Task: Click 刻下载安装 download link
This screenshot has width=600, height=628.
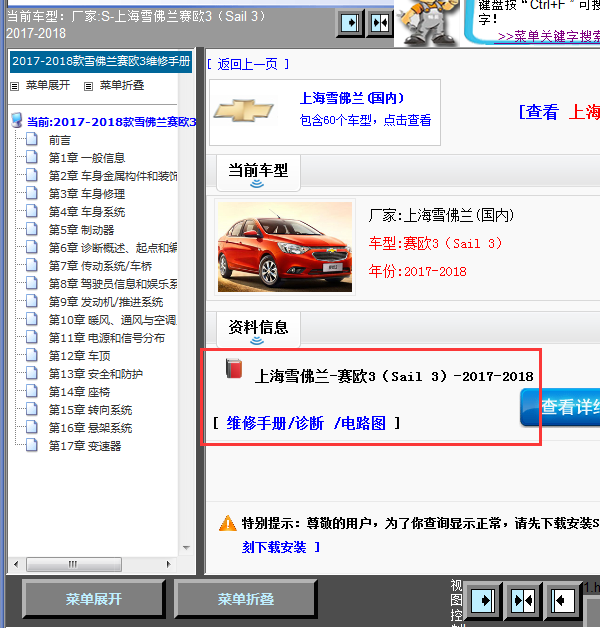Action: point(274,547)
